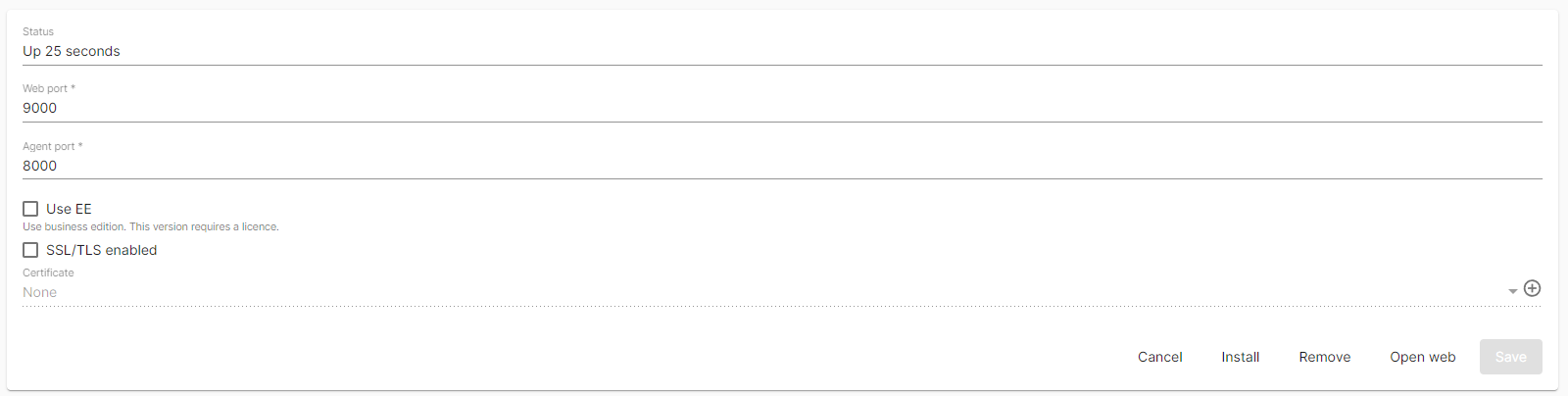The image size is (1568, 396).
Task: Click the Remove button
Action: coord(1324,357)
